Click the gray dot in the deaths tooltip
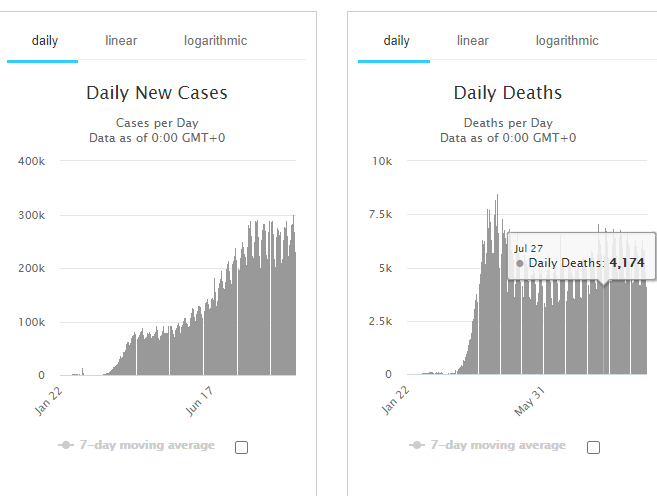This screenshot has width=657, height=496. 520,263
